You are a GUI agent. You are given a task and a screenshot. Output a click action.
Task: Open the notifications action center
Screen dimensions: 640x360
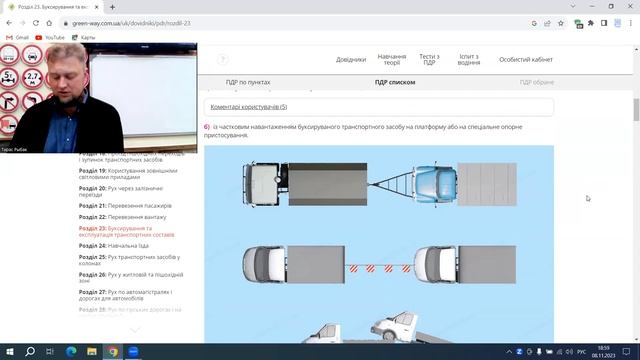(x=627, y=351)
